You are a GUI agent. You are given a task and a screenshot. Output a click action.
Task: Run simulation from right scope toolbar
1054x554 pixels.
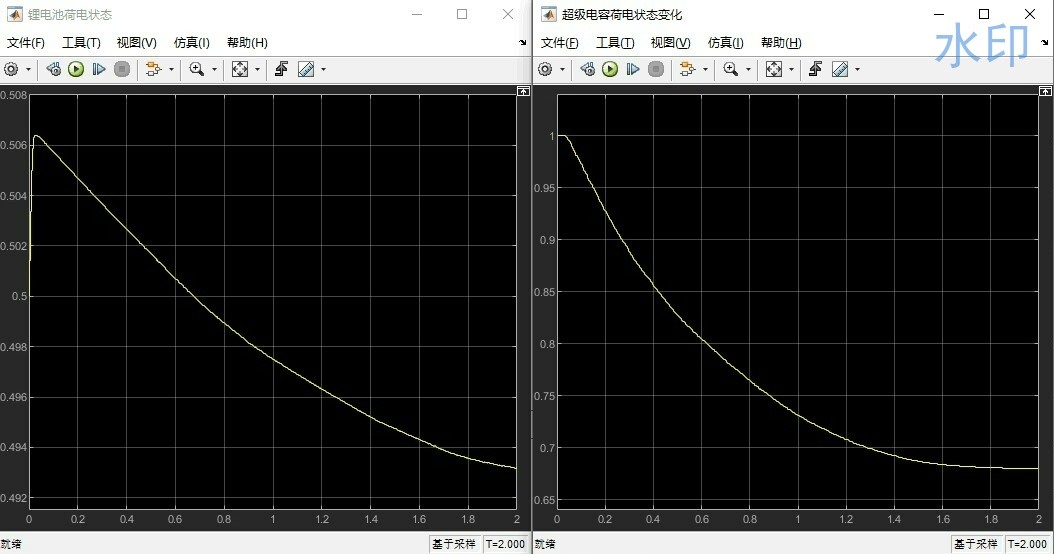click(610, 69)
